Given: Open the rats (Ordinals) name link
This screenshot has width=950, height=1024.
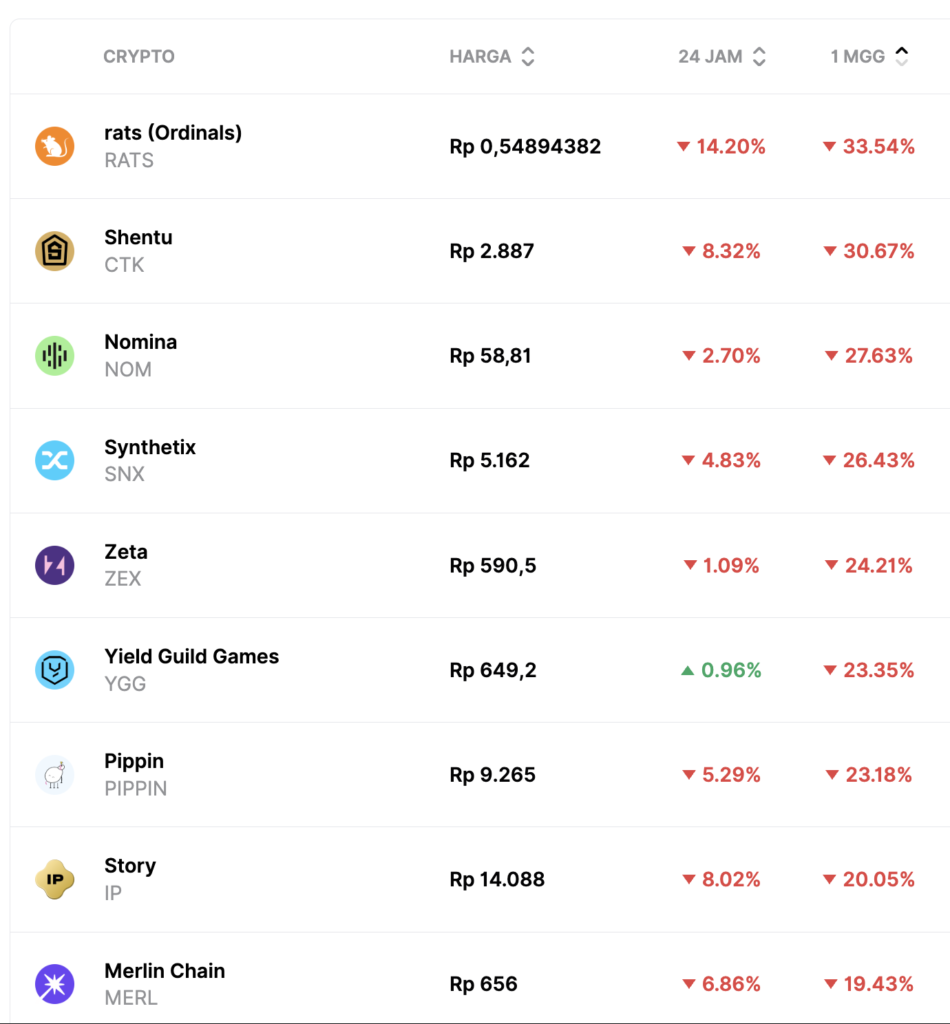Looking at the screenshot, I should 173,133.
